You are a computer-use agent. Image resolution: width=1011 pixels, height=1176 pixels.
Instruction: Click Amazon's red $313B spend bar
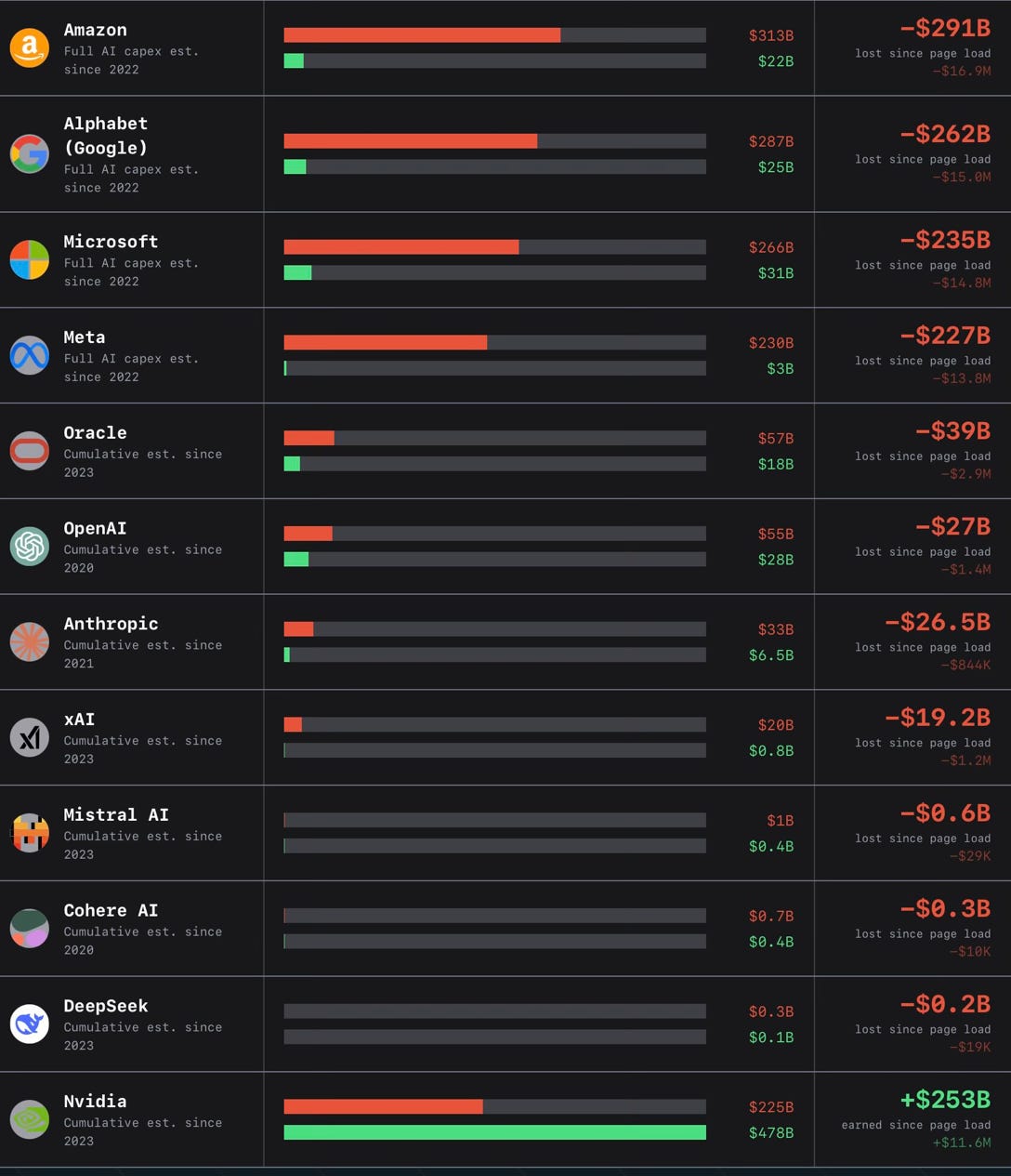click(422, 35)
